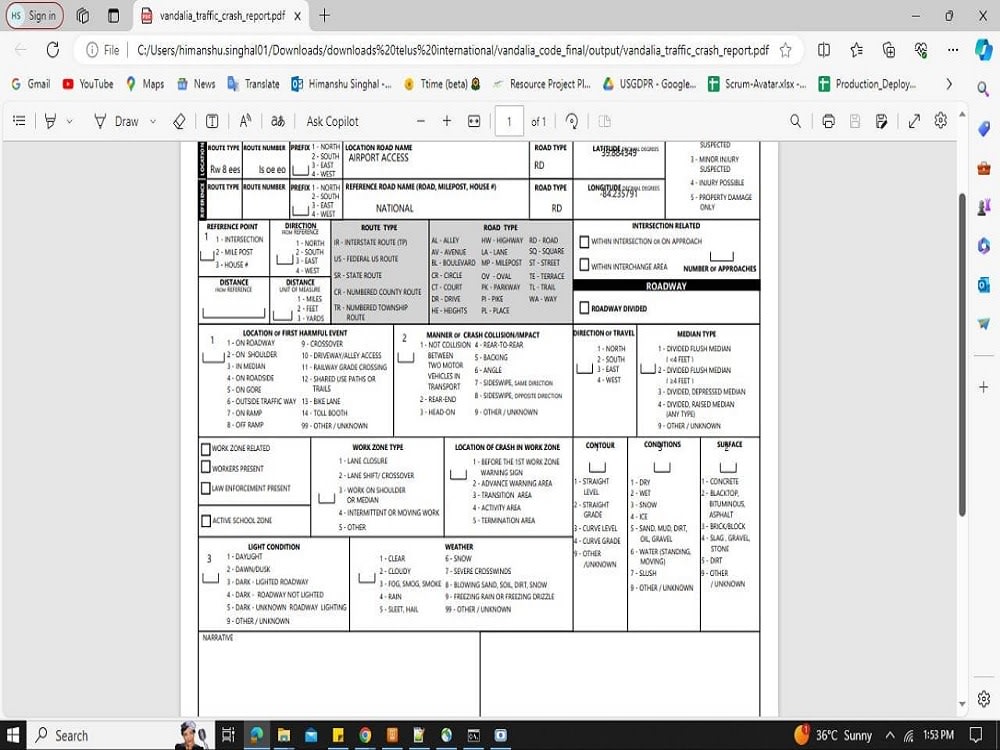This screenshot has width=1000, height=750.
Task: Enter full screen mode
Action: click(915, 121)
